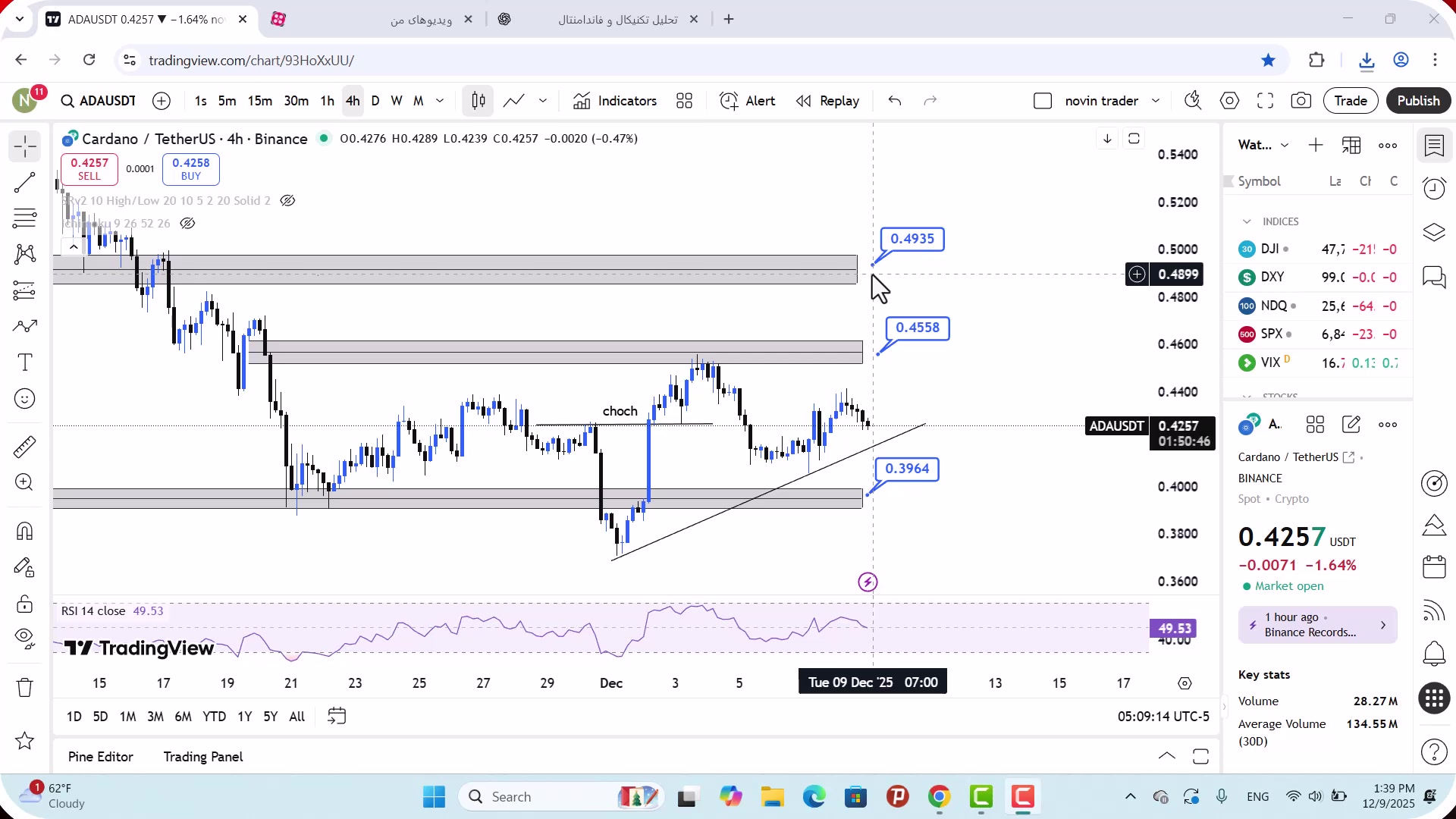Screen dimensions: 1456x819
Task: Open the Indicators dialog
Action: click(x=615, y=101)
